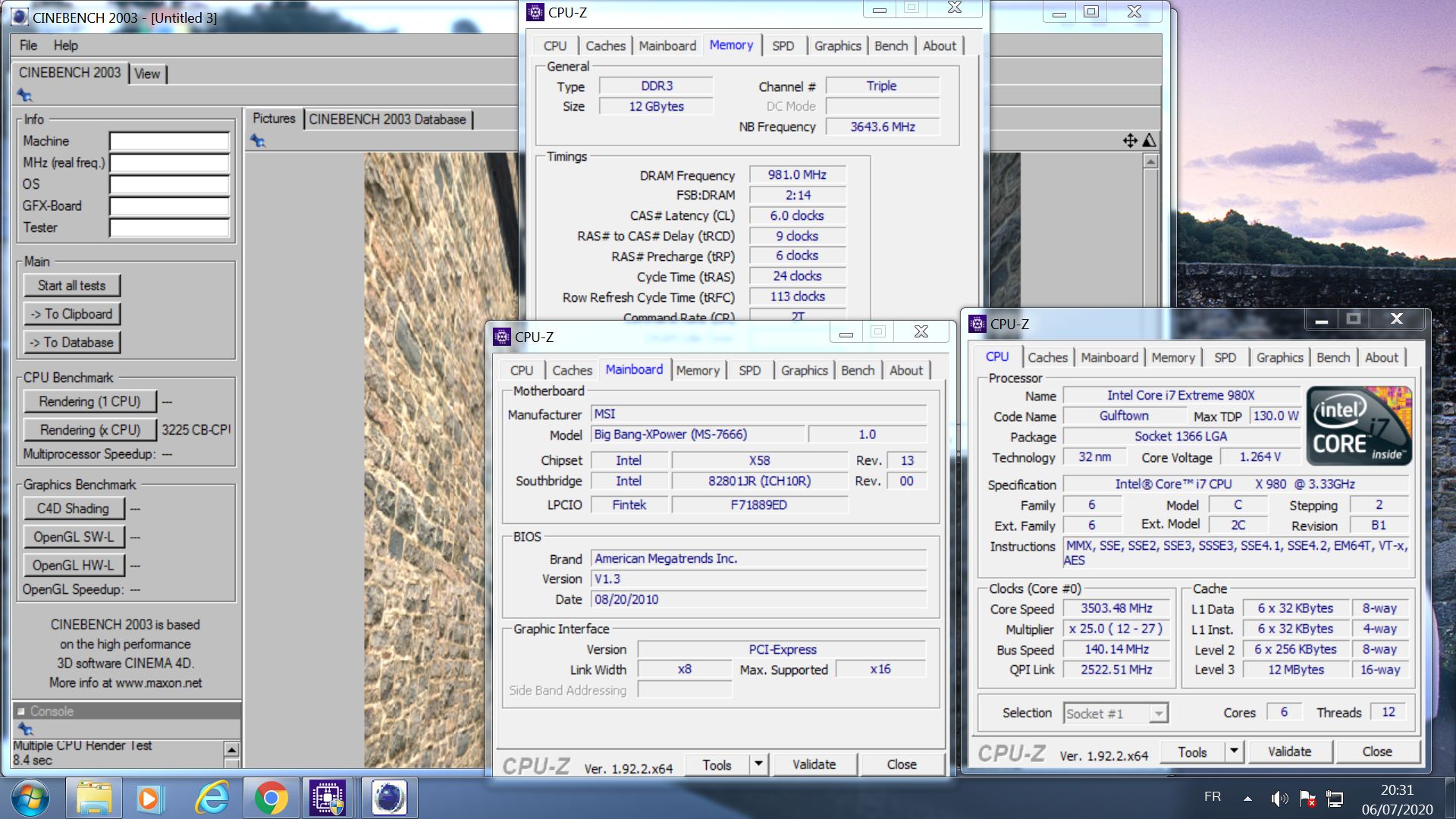Open the Socket #1 selection dropdown

(x=1116, y=714)
